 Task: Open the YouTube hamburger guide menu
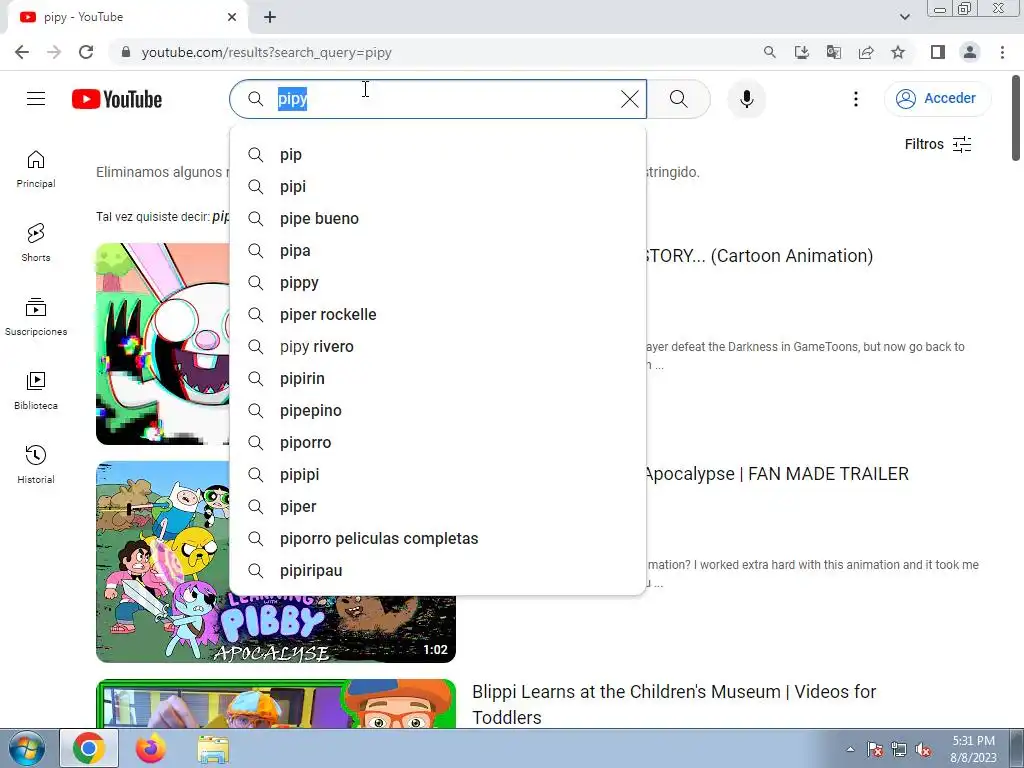pos(36,99)
